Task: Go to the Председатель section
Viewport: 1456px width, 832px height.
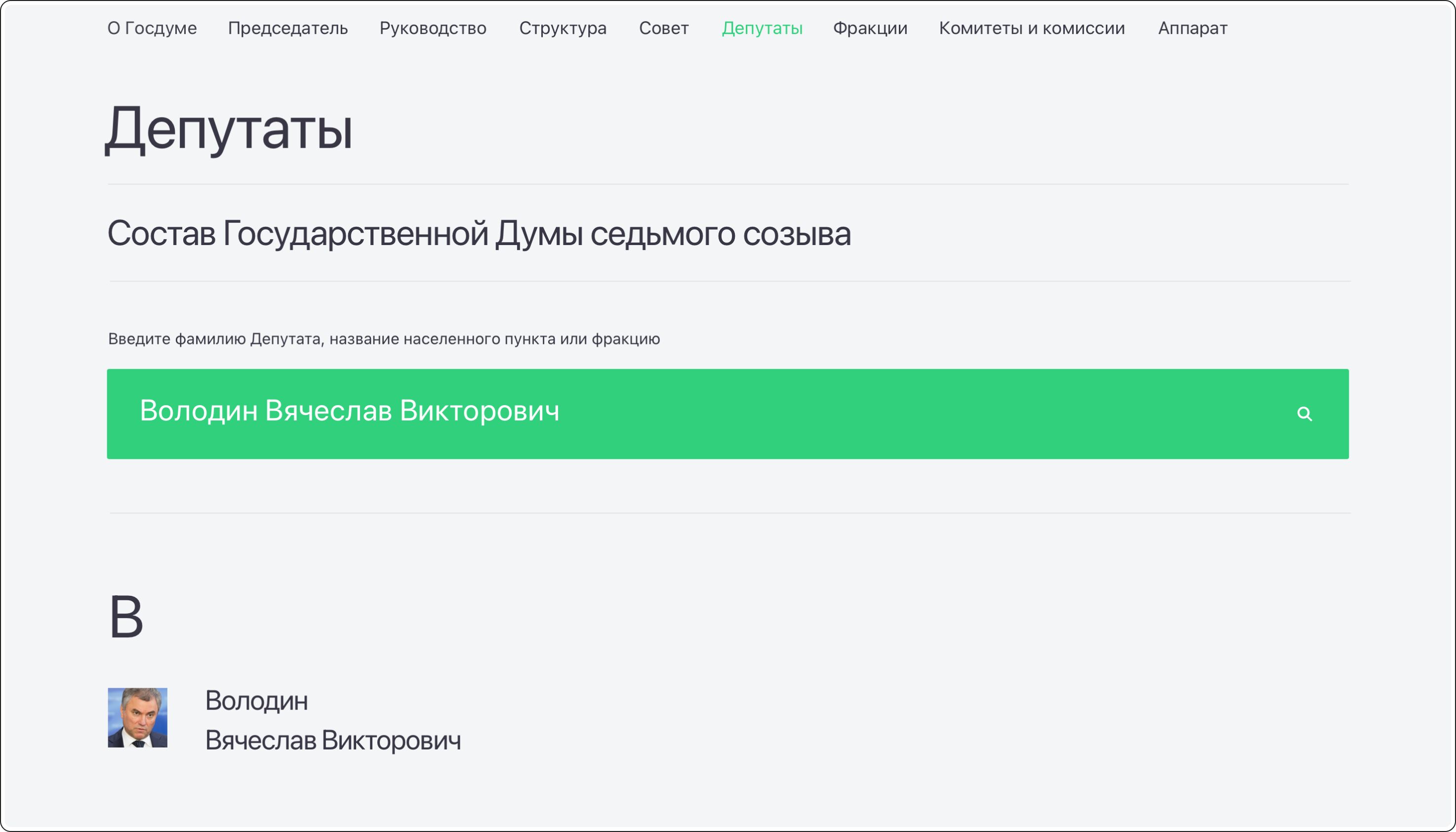Action: coord(288,28)
